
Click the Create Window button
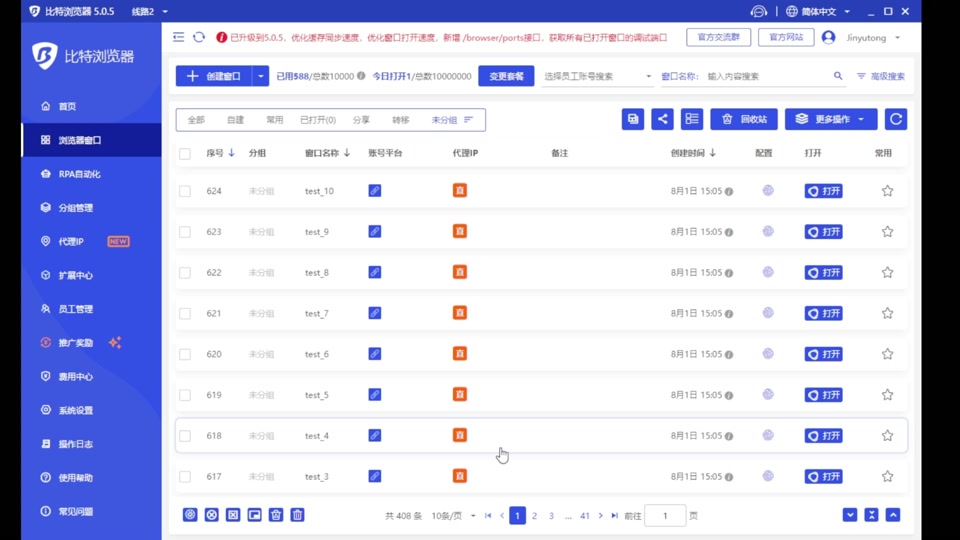214,76
